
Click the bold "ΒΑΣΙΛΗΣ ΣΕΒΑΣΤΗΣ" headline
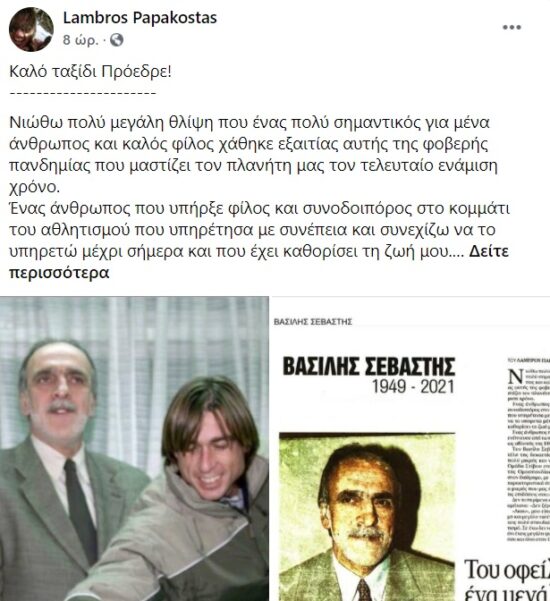pyautogui.click(x=369, y=366)
